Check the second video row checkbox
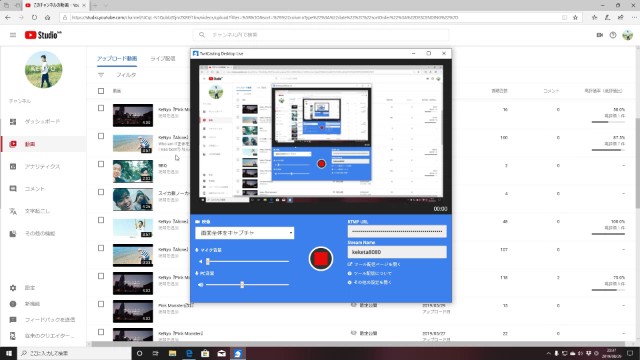Image resolution: width=640 pixels, height=360 pixels. point(101,136)
